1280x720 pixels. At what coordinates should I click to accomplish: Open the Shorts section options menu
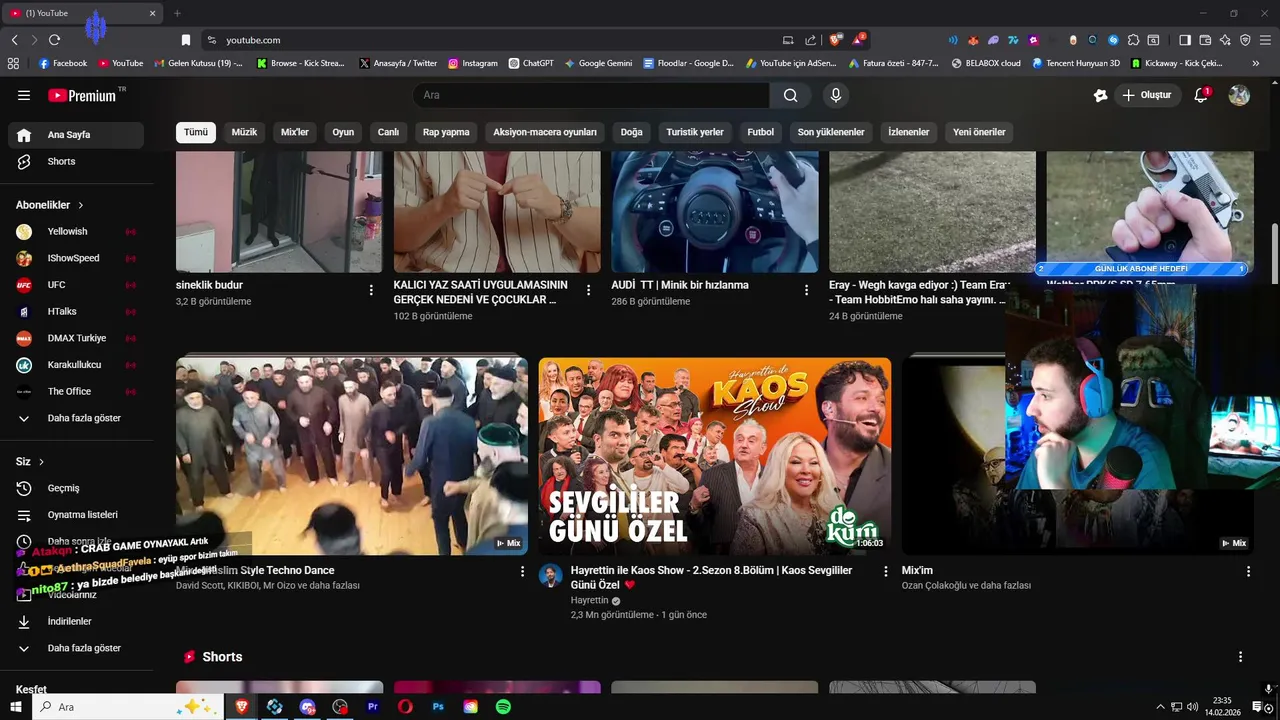tap(1240, 657)
